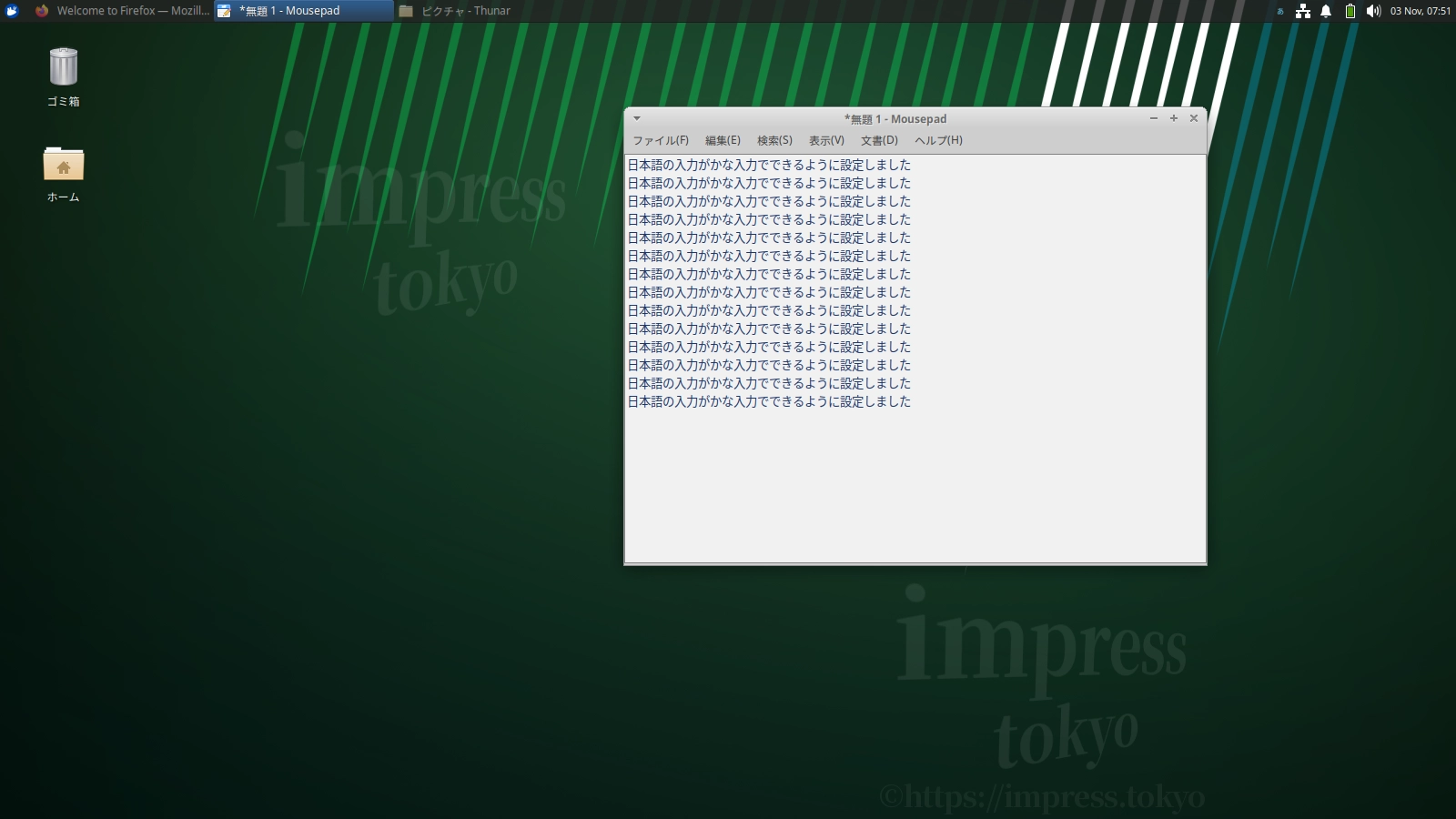Image resolution: width=1456 pixels, height=819 pixels.
Task: Open the 表示(V) menu
Action: click(x=826, y=140)
